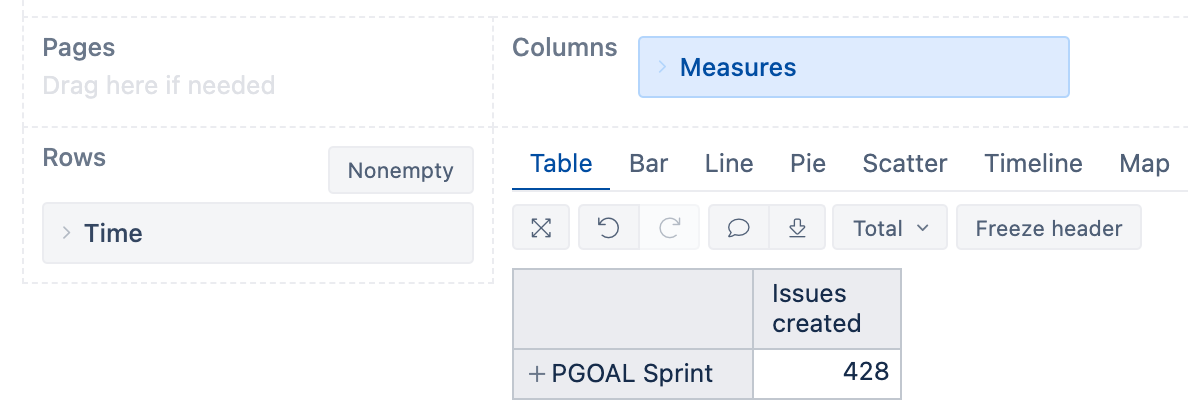Screen dimensions: 1188x412
Task: Open the Total dropdown menu
Action: (890, 228)
